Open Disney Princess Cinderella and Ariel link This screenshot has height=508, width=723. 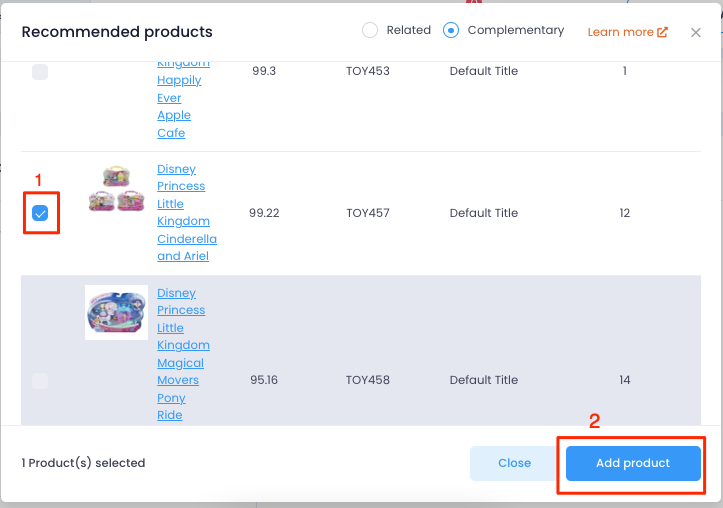187,213
